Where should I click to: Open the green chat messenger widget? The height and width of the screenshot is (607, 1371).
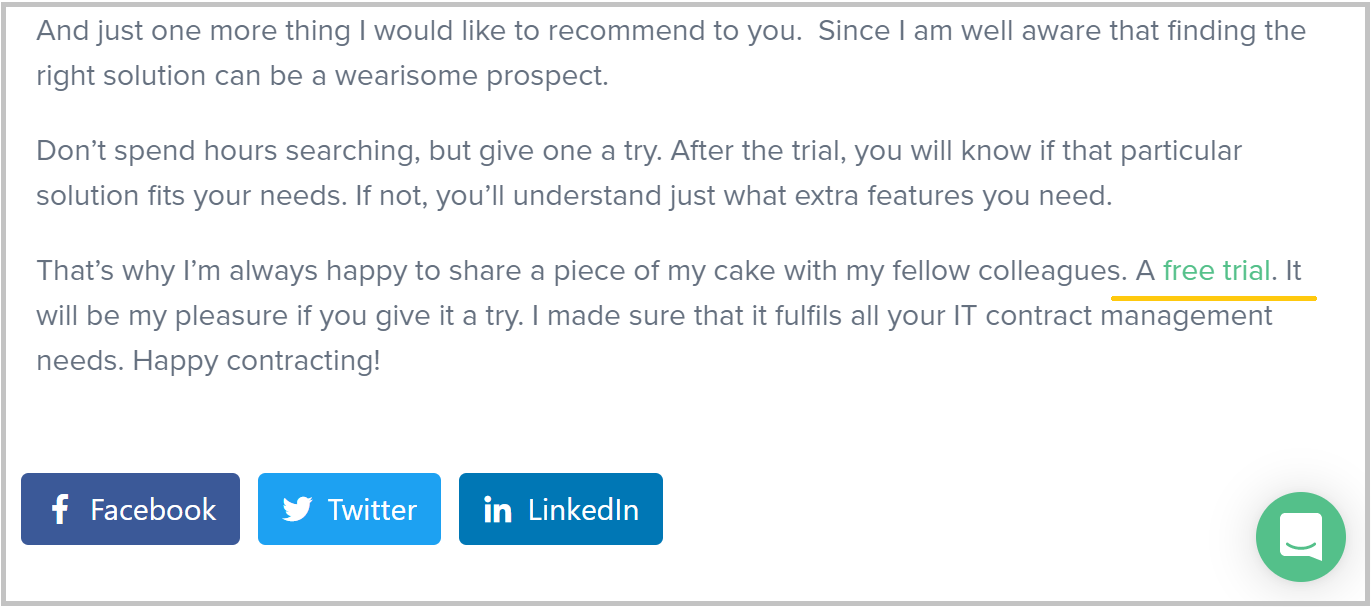(x=1301, y=537)
